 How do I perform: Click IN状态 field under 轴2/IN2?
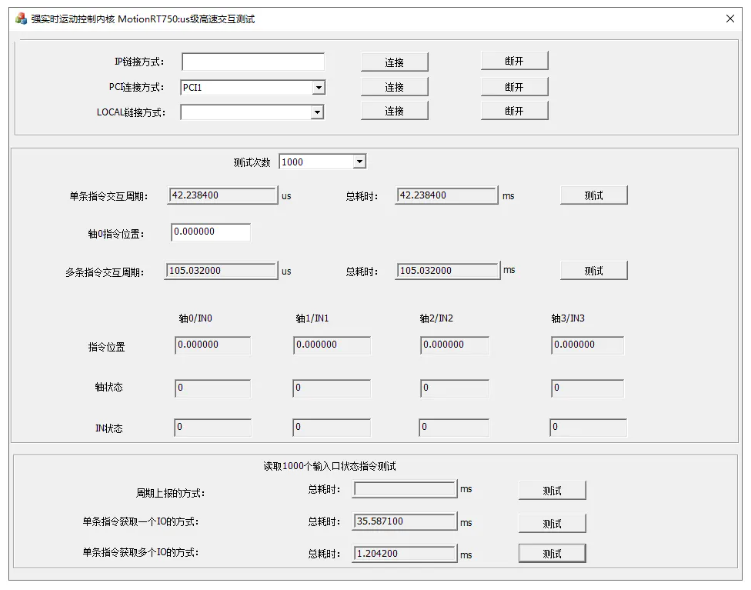(x=454, y=428)
